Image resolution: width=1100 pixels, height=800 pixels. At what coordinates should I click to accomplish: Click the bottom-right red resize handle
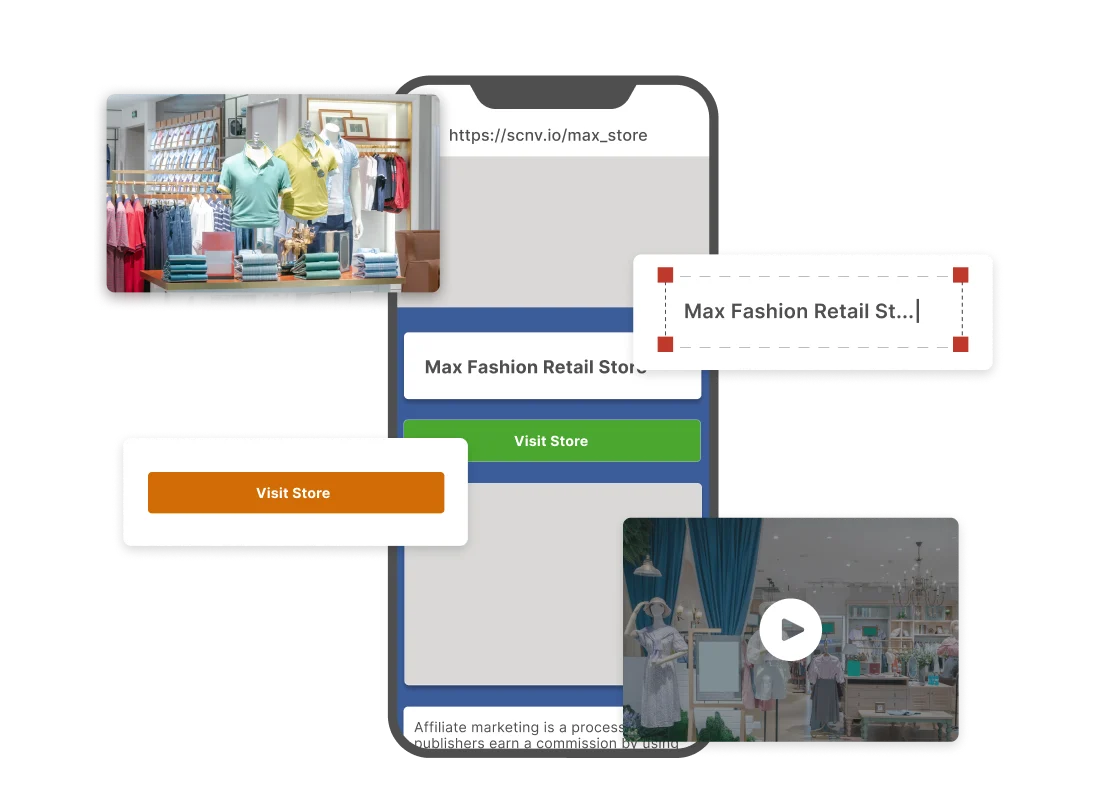click(960, 344)
